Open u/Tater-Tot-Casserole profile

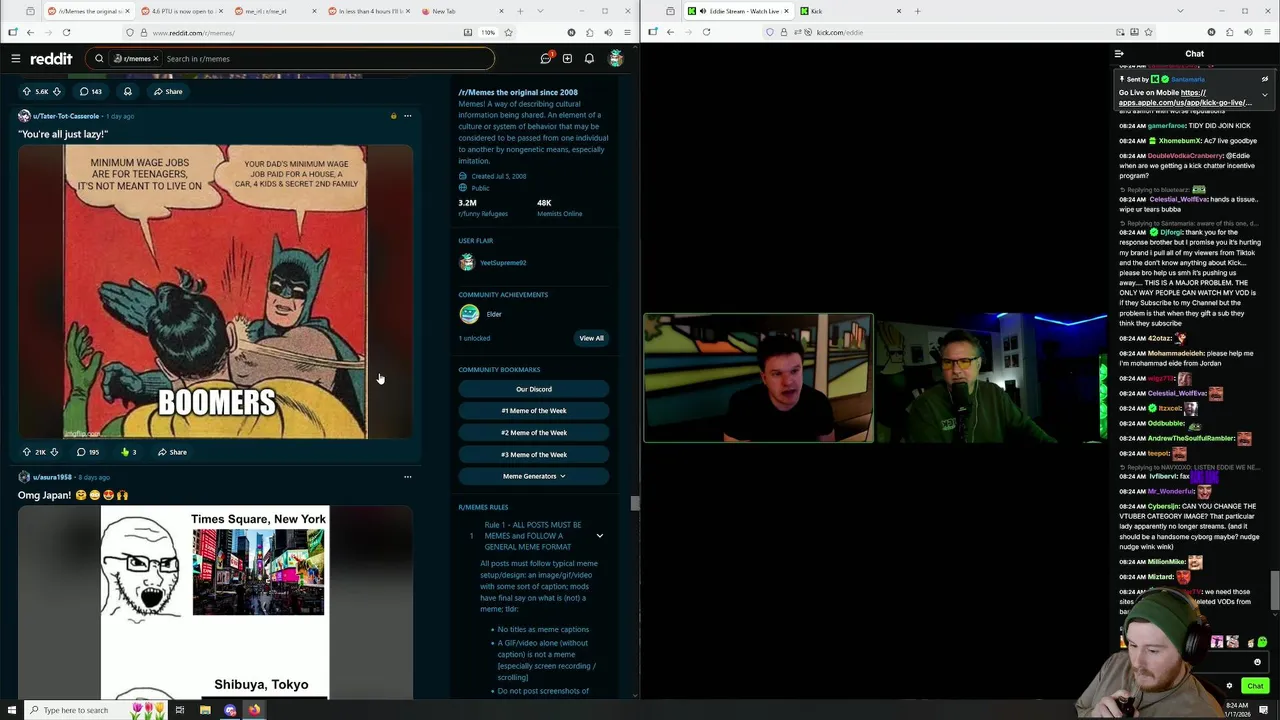[65, 116]
